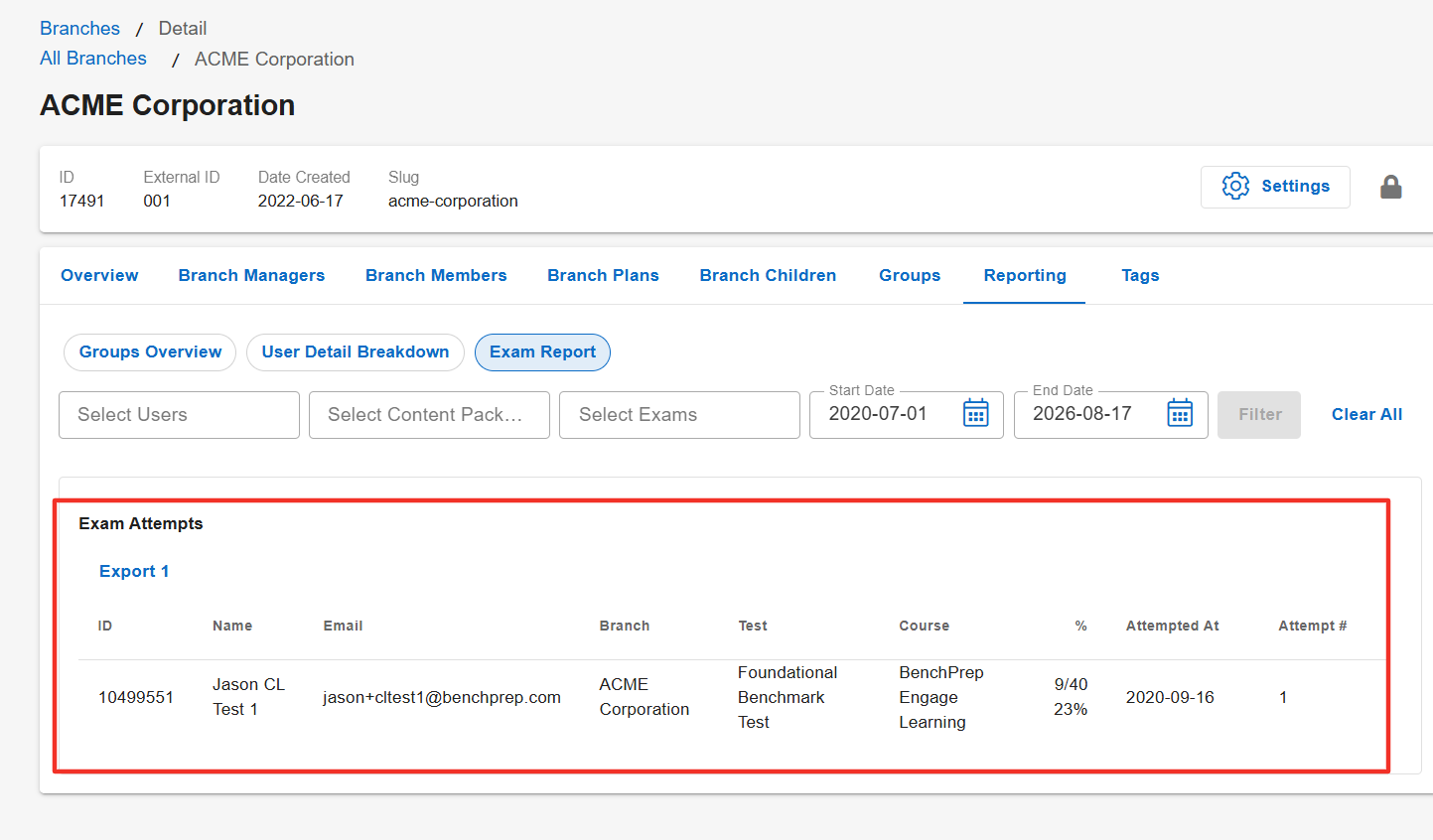Click the padlock icon beside Settings
This screenshot has height=840, width=1433.
coord(1391,187)
